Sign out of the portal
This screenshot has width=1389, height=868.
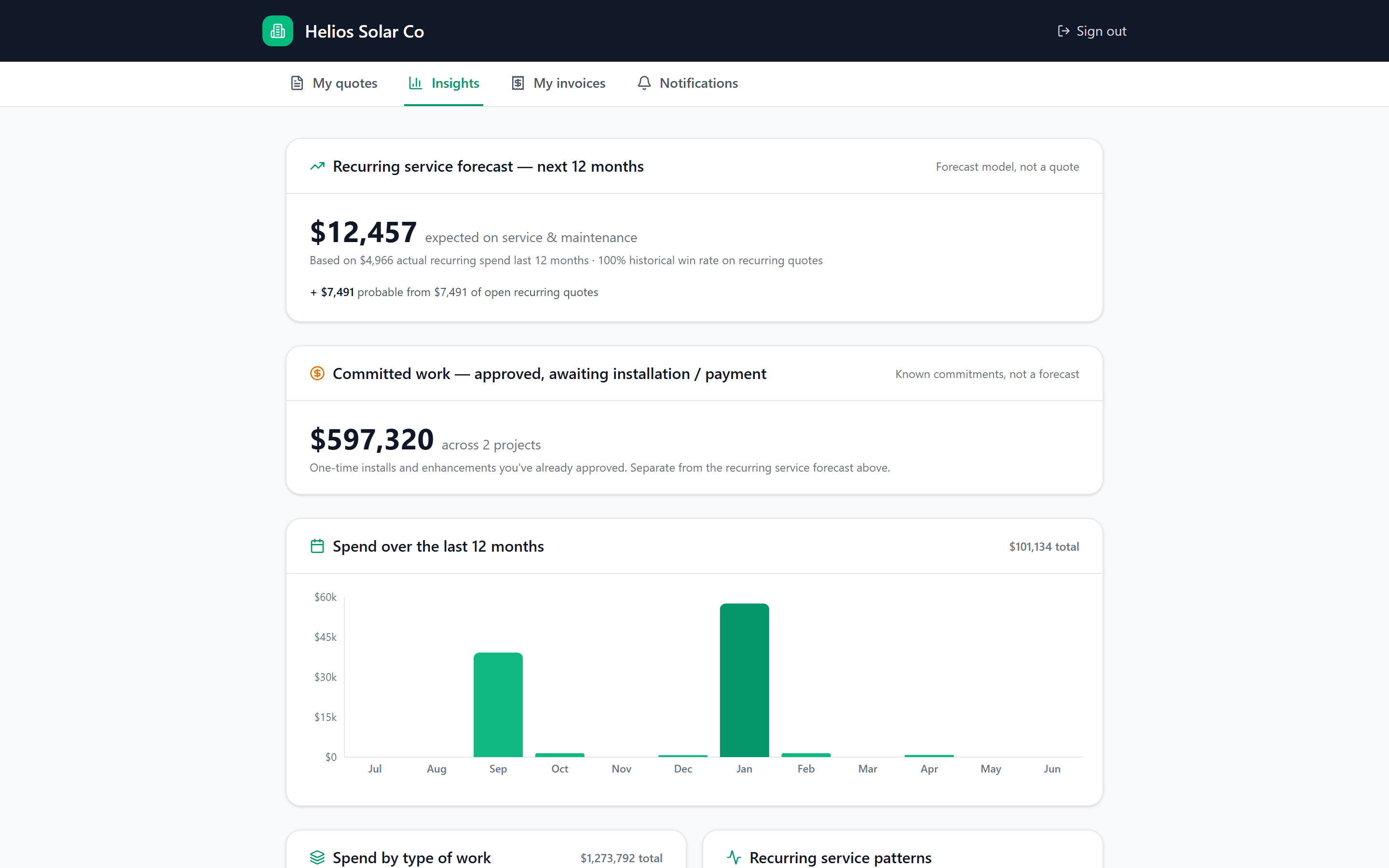point(1092,31)
